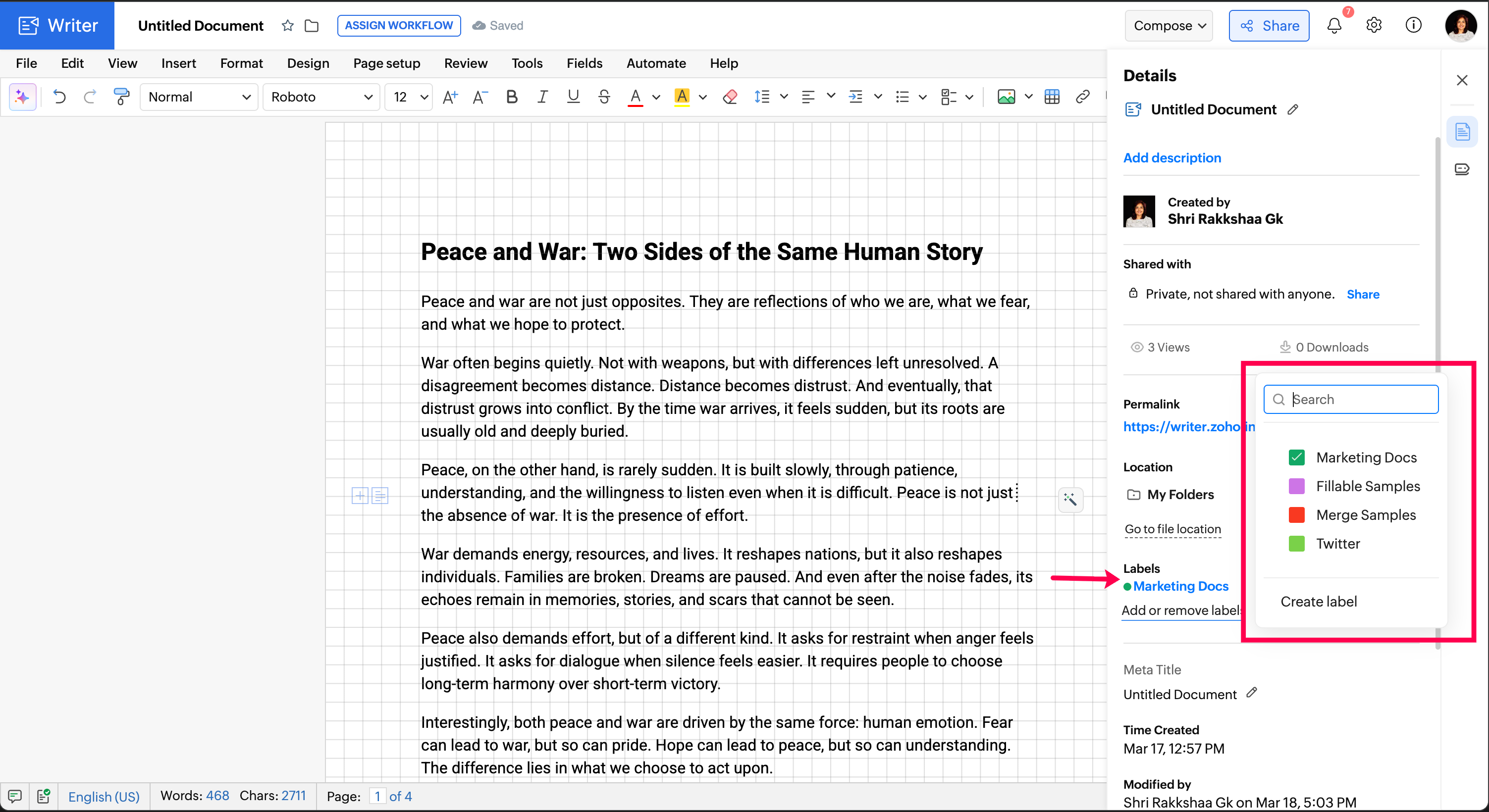Click the ASSIGN WORKFLOW button
1489x812 pixels.
click(398, 25)
